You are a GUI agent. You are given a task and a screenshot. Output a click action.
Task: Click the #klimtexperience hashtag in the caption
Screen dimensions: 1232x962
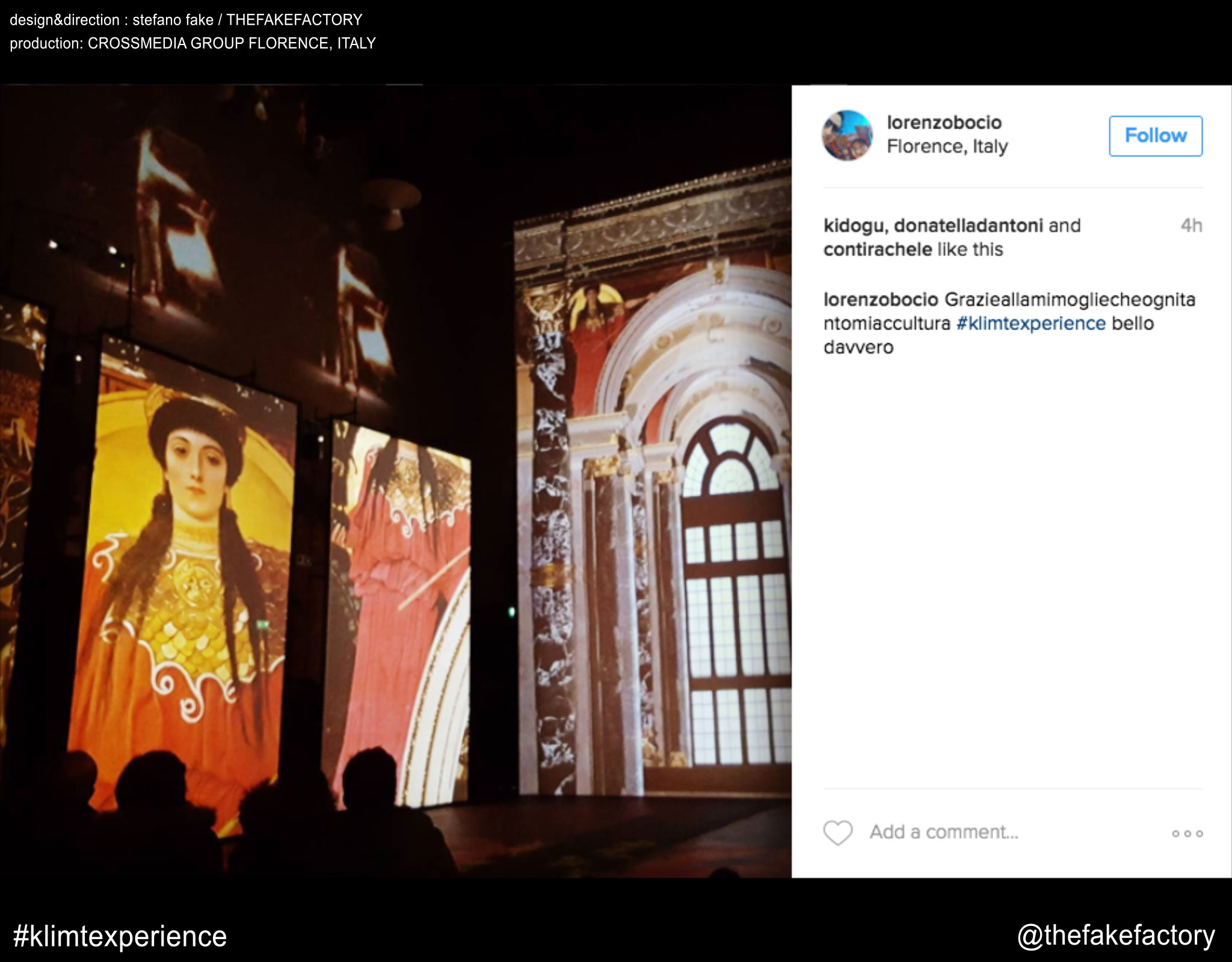1030,323
